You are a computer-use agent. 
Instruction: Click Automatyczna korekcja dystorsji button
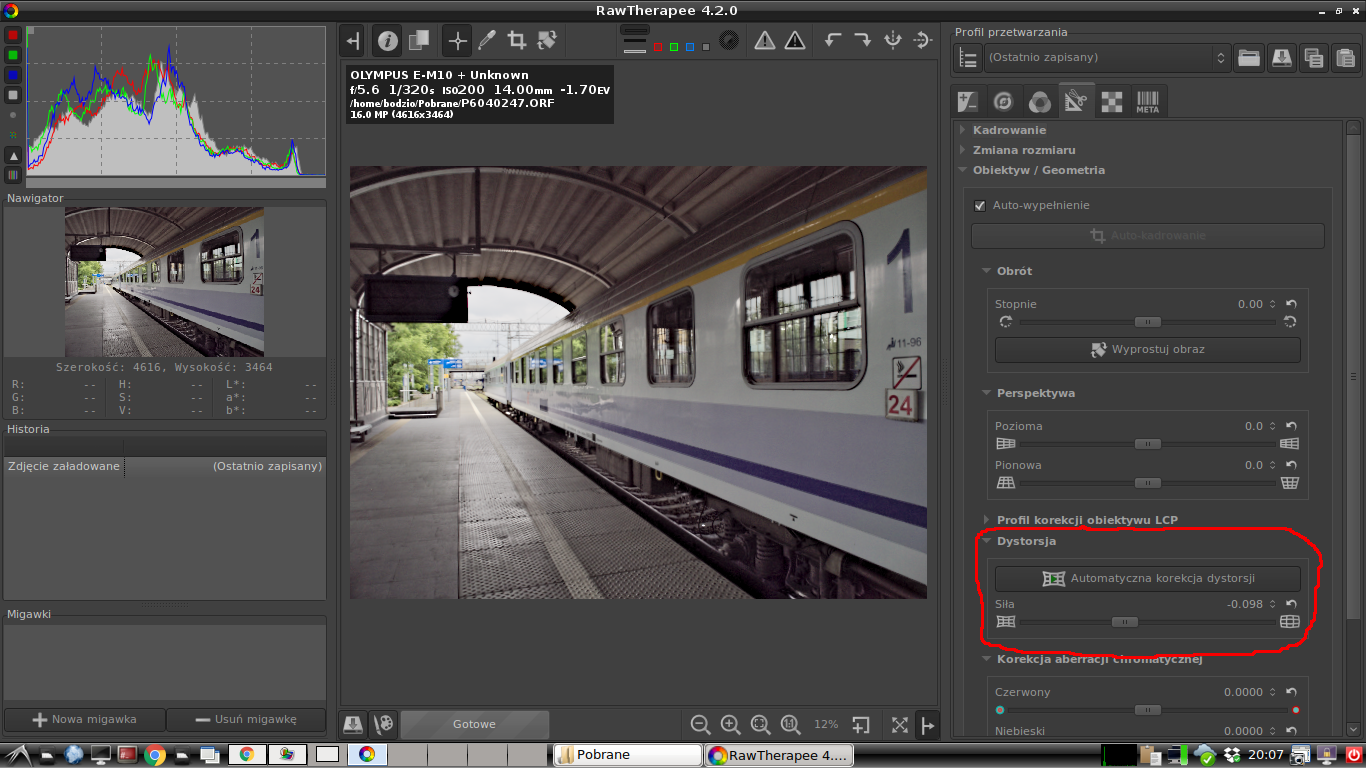point(1147,578)
